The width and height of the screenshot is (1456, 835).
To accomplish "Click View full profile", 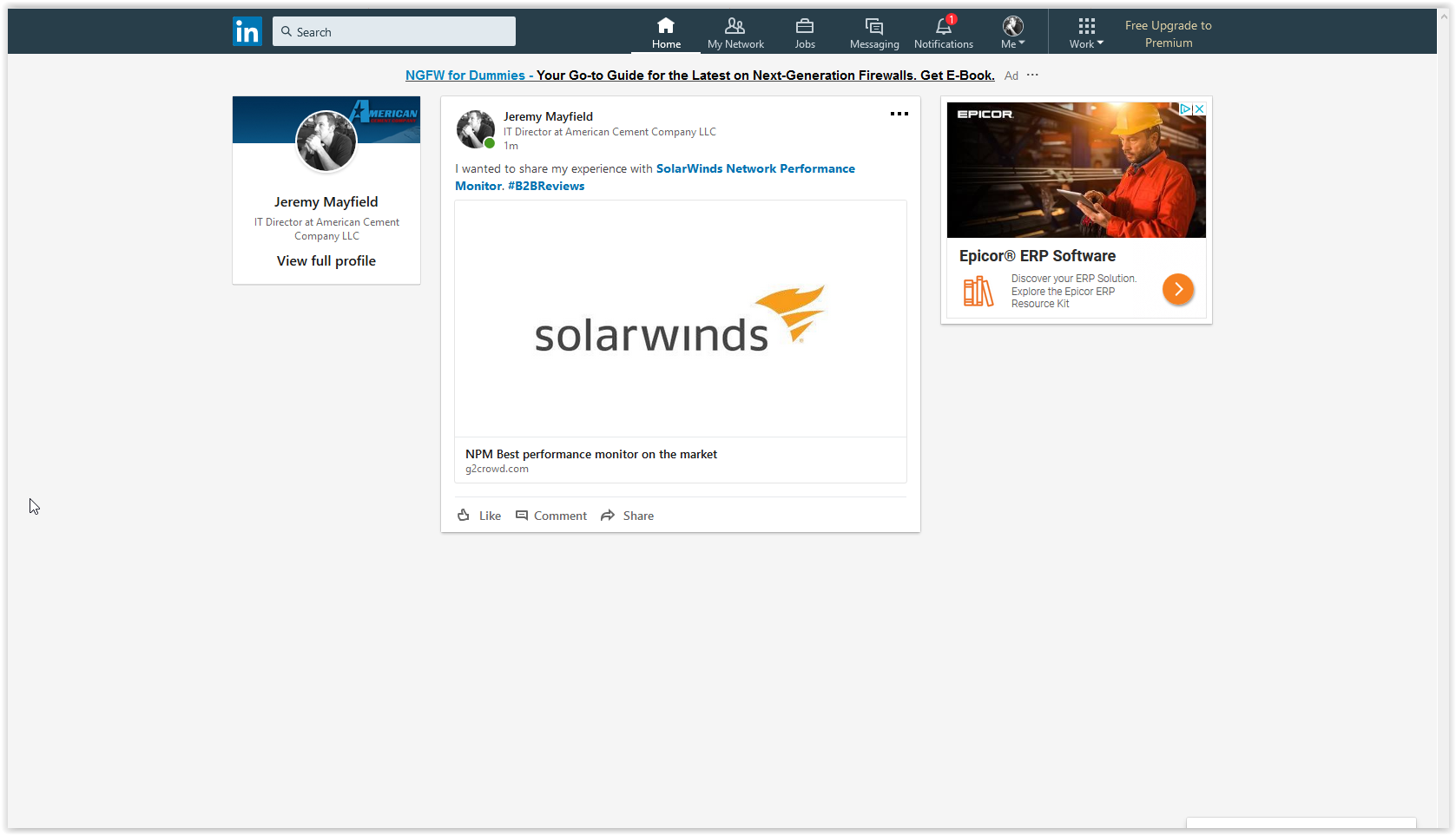I will pos(326,261).
